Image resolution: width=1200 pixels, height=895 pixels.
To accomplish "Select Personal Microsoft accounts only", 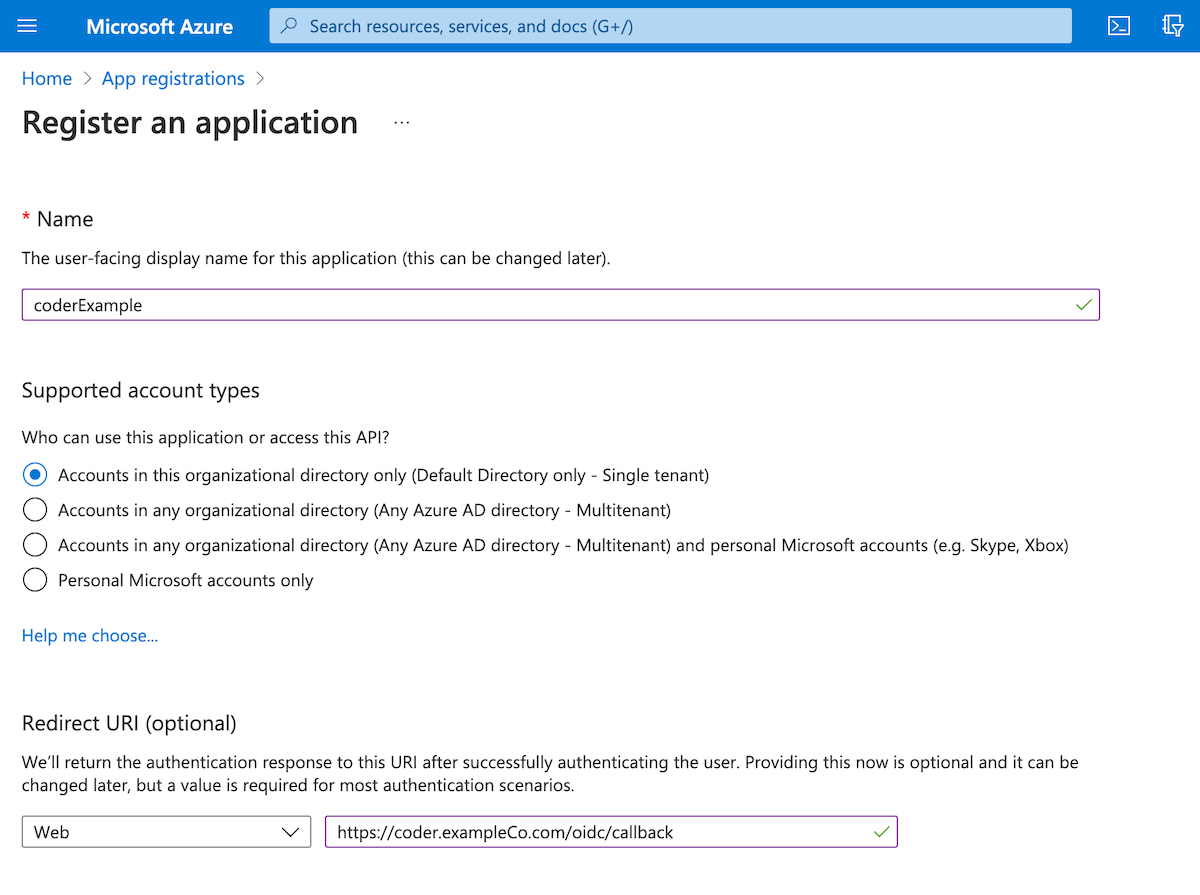I will coord(35,580).
